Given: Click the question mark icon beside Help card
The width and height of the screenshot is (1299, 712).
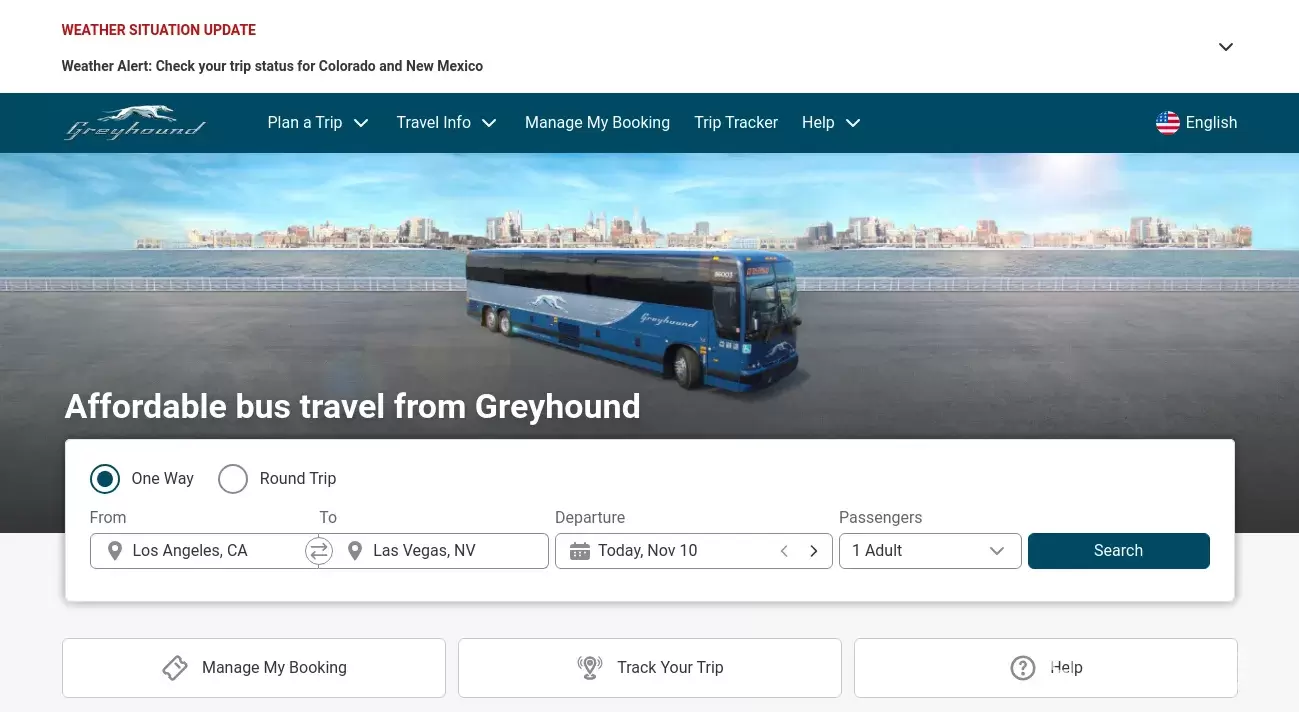Looking at the screenshot, I should (x=1022, y=668).
